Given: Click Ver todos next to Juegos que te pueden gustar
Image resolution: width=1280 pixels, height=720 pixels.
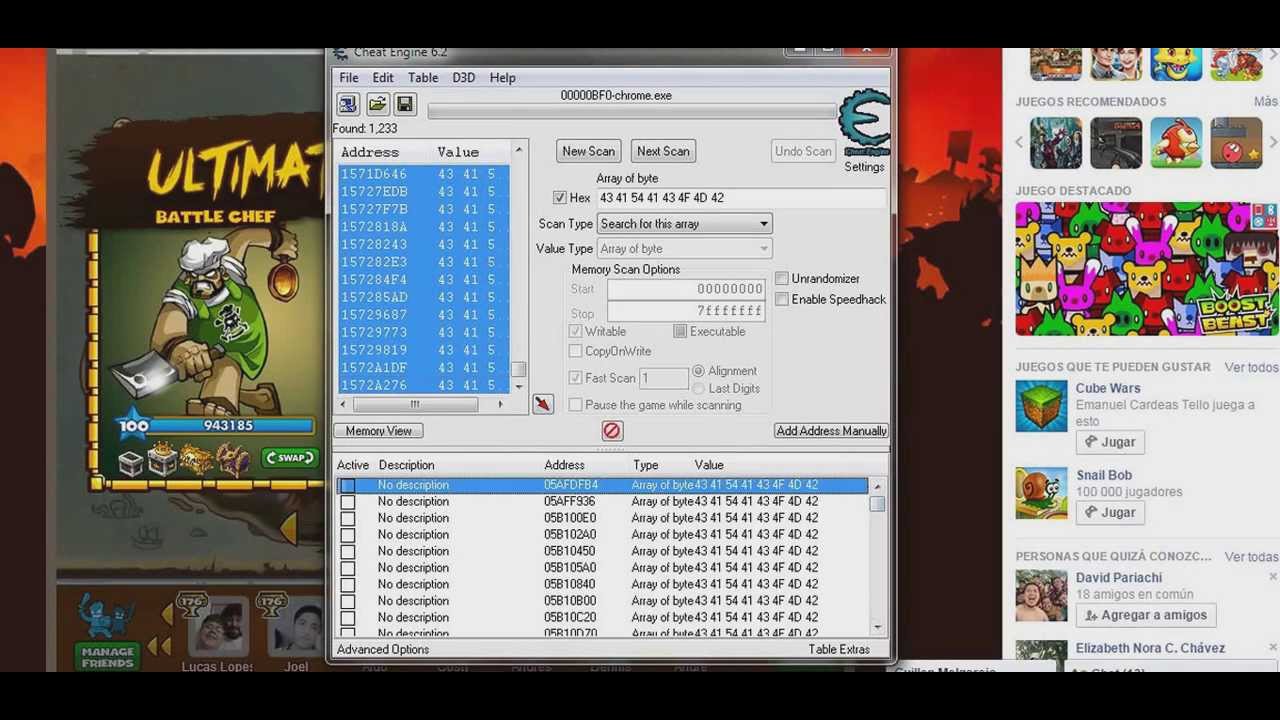Looking at the screenshot, I should pos(1251,367).
